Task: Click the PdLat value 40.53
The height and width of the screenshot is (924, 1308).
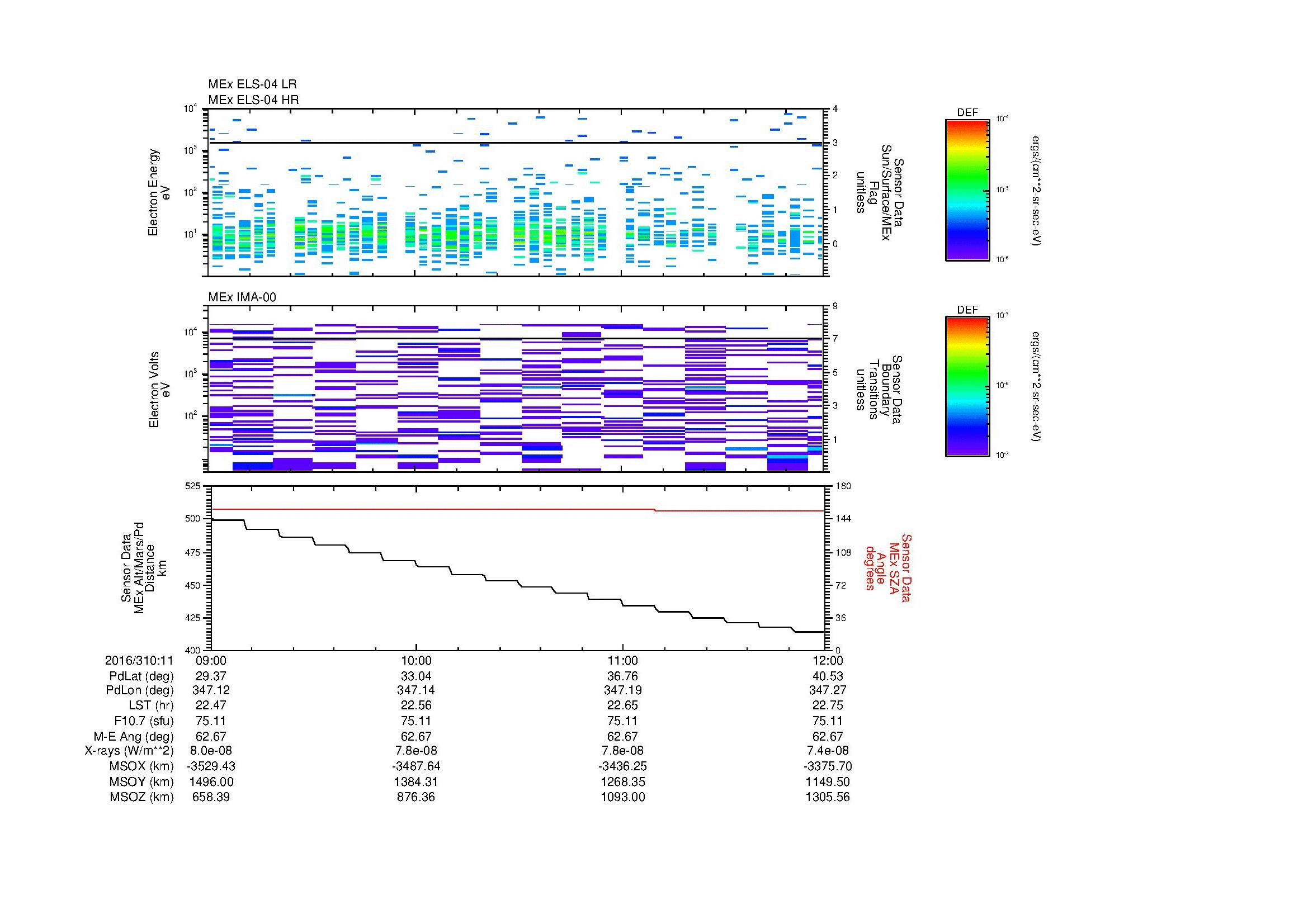Action: point(828,676)
